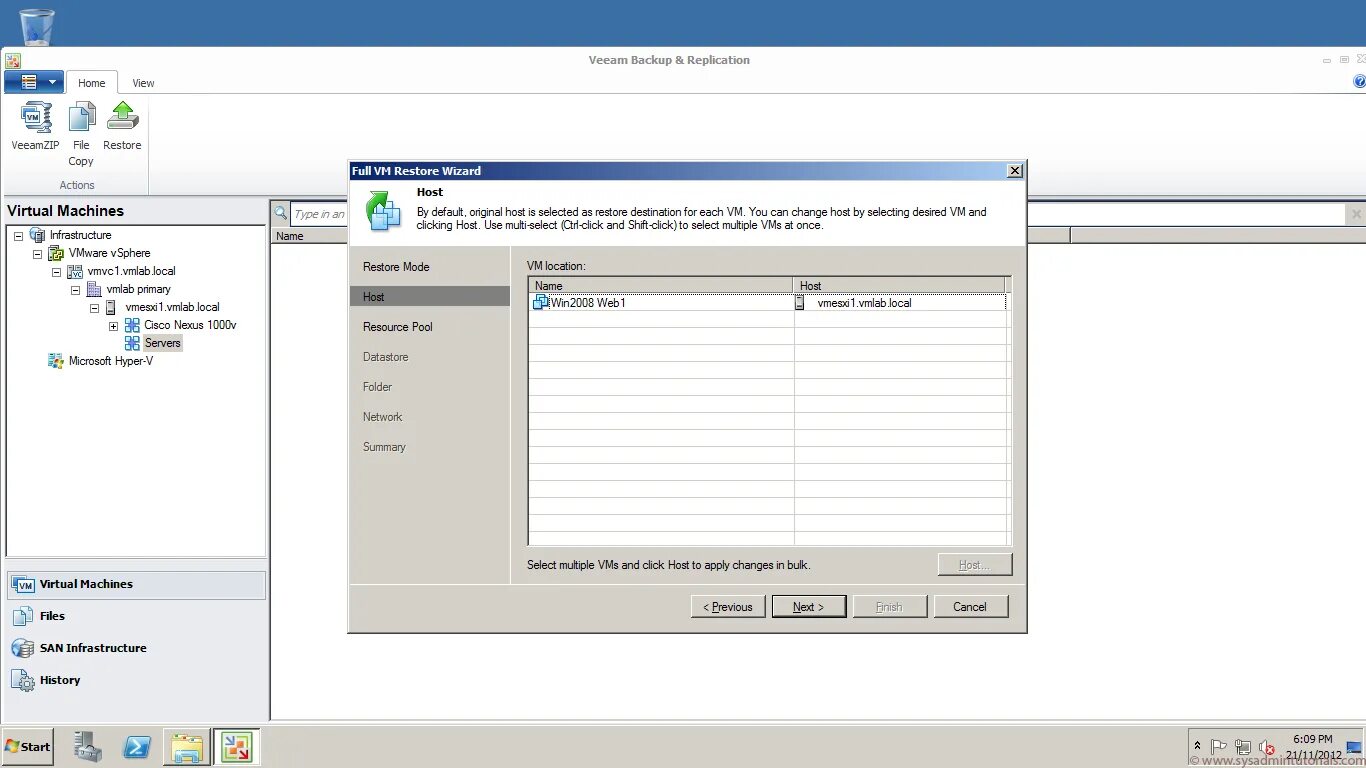Screen dimensions: 1366x768
Task: Sort VM location by Host column
Action: pos(899,285)
